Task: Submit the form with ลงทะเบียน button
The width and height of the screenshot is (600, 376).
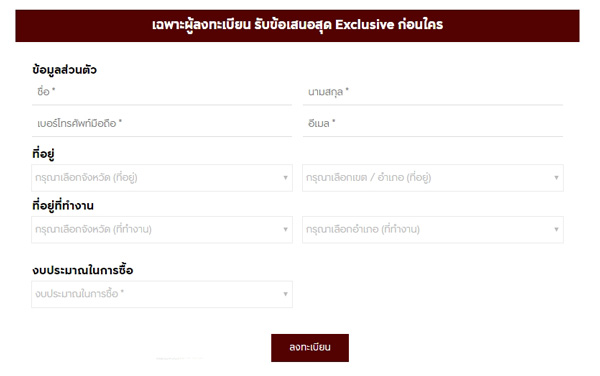Action: coord(310,348)
